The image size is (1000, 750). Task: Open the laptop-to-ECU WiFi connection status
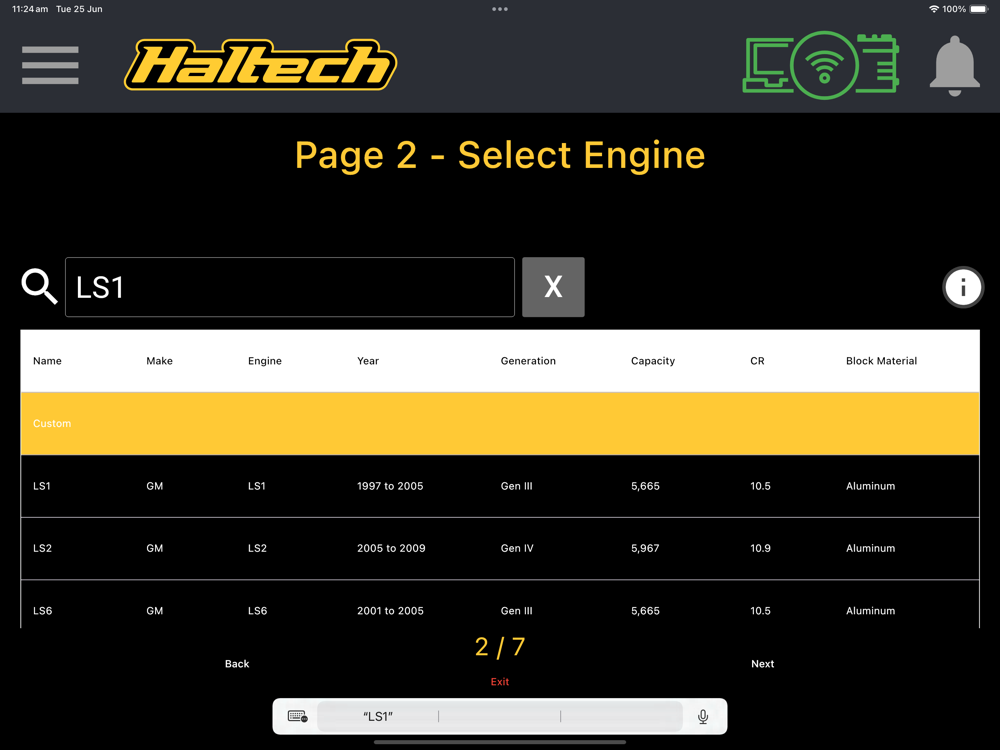point(821,65)
